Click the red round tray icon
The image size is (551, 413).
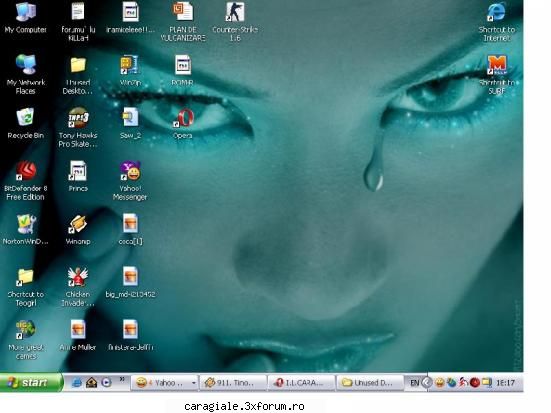point(475,382)
